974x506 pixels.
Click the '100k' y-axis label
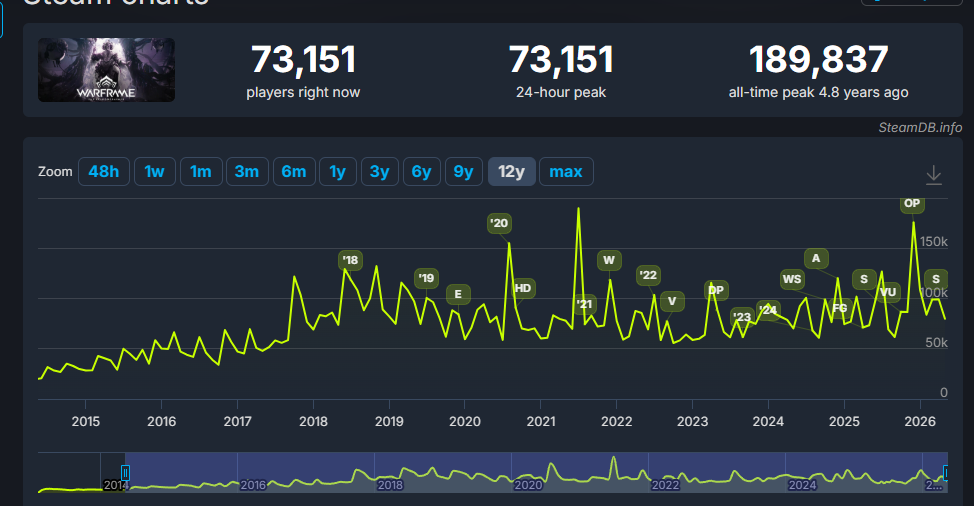[x=934, y=292]
